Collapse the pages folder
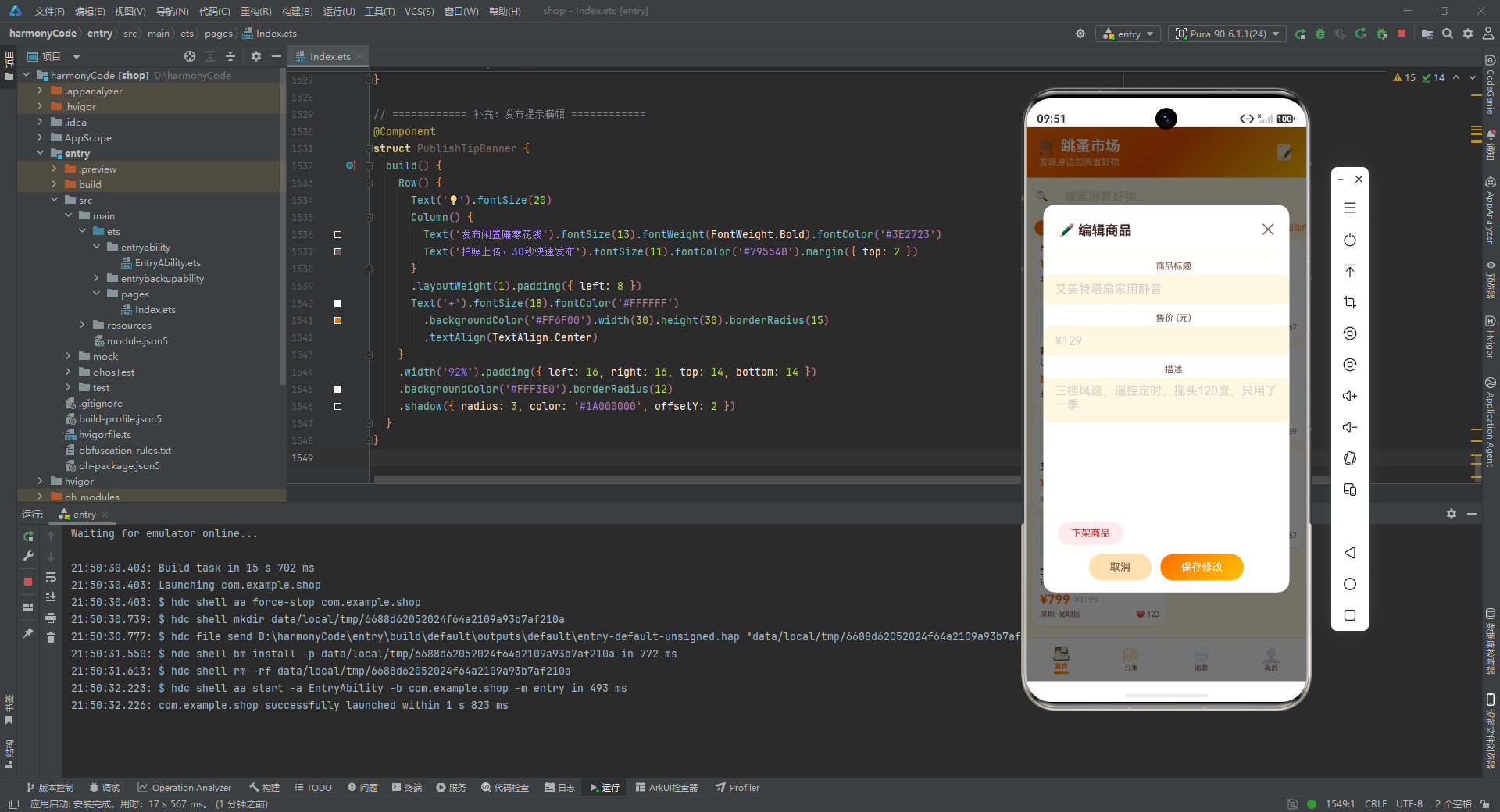Viewport: 1500px width, 812px height. [96, 294]
